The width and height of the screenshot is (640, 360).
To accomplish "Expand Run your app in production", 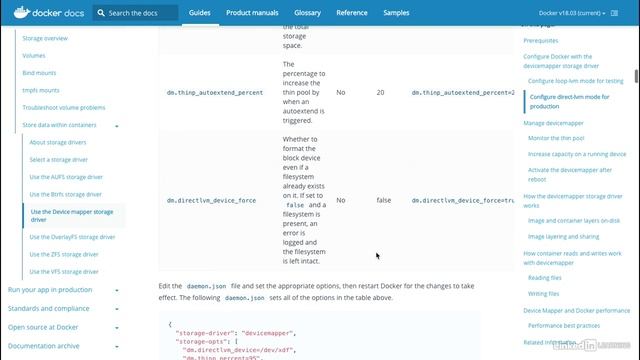I will tap(117, 290).
